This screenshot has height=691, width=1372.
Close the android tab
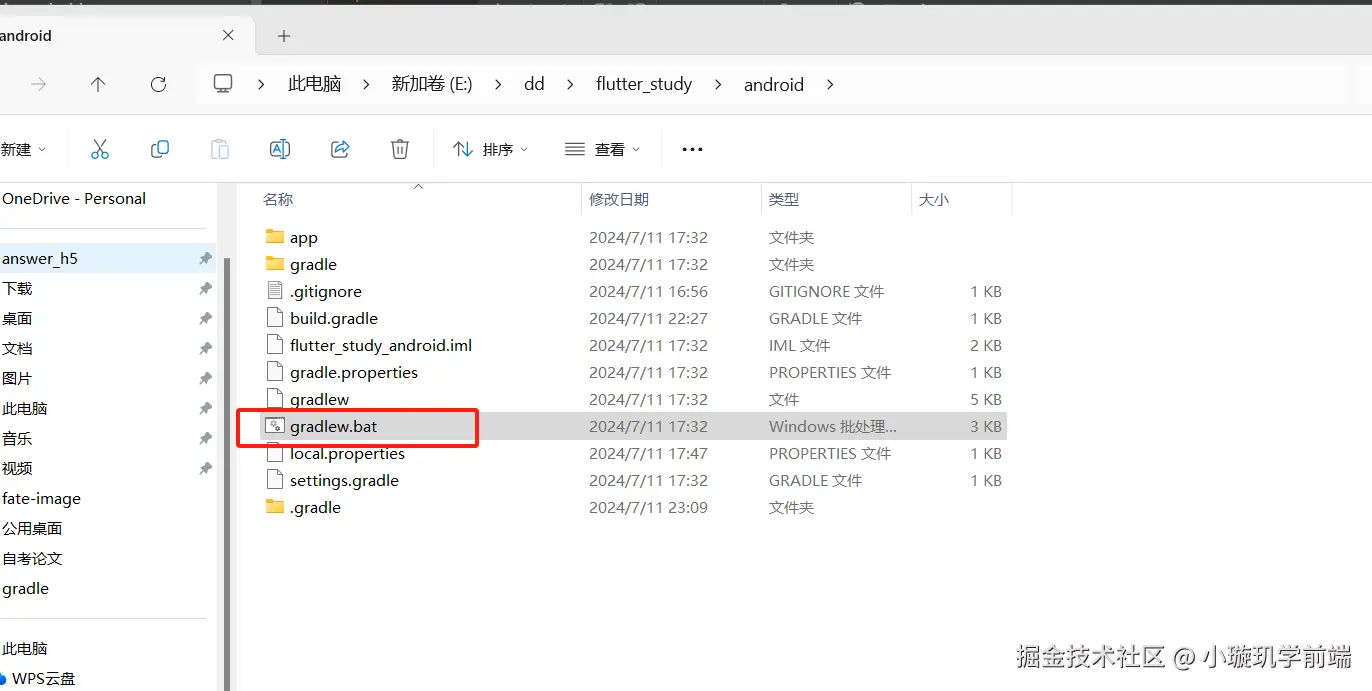point(228,35)
